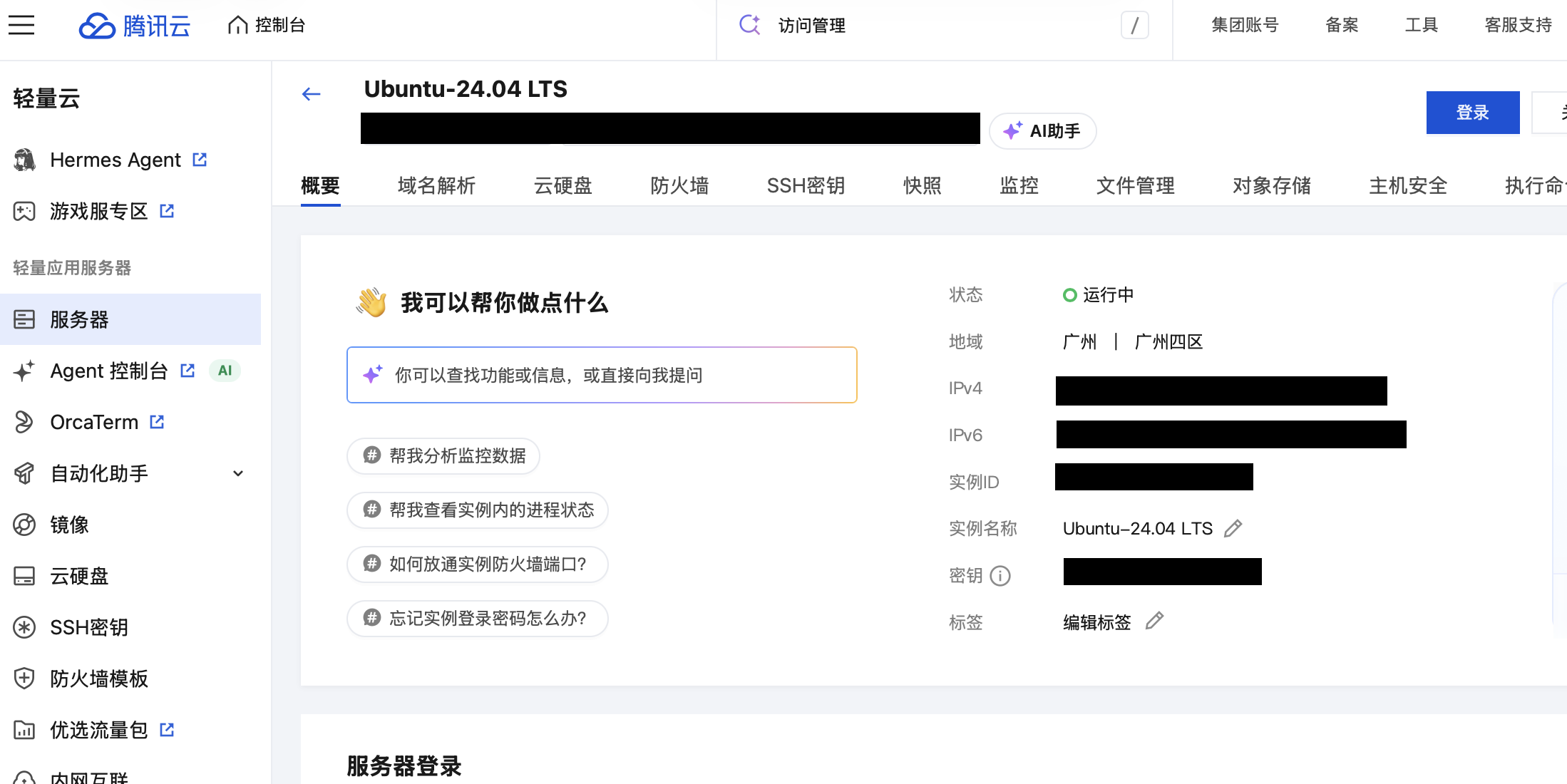Viewport: 1567px width, 784px height.
Task: Open the 文件管理 tab
Action: (x=1135, y=186)
